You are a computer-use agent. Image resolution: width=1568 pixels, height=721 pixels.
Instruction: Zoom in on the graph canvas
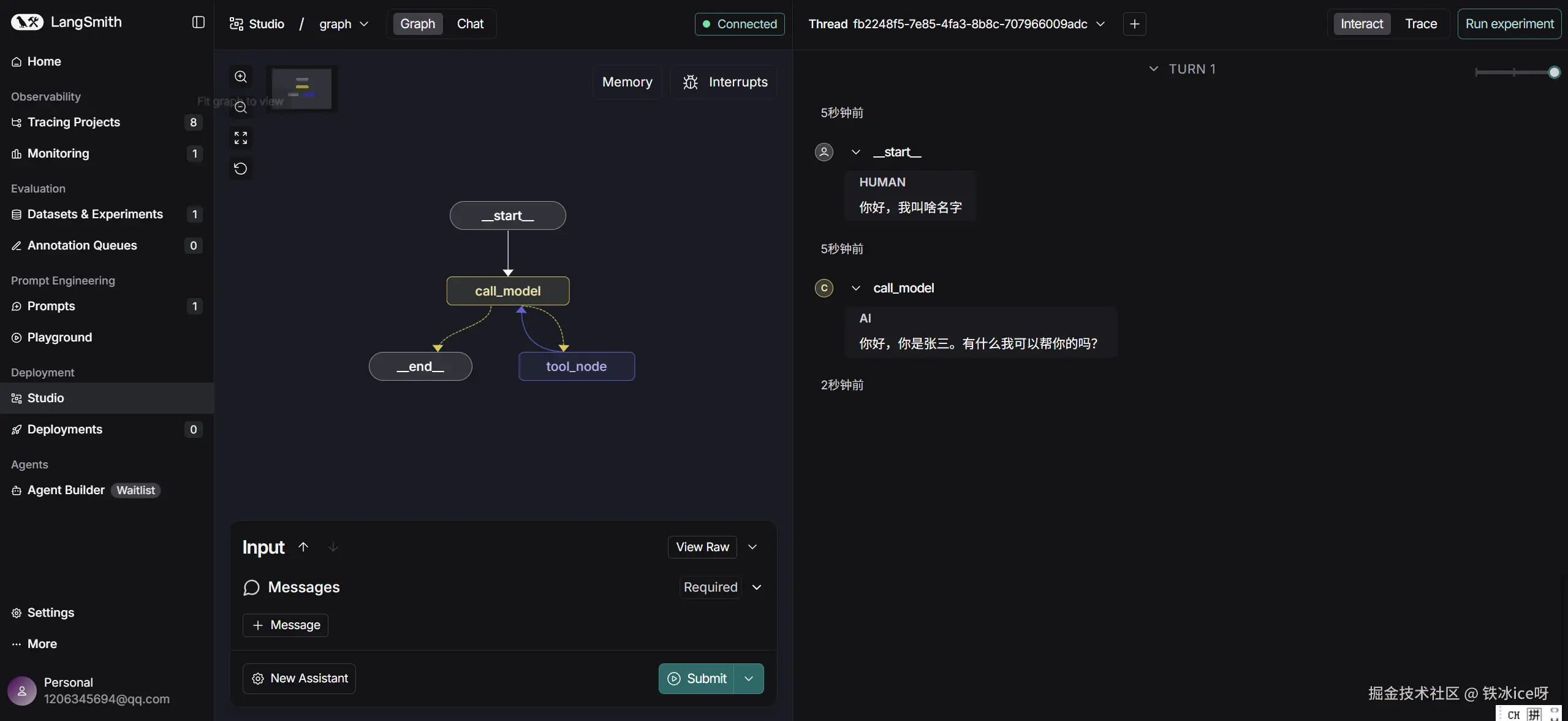point(241,77)
